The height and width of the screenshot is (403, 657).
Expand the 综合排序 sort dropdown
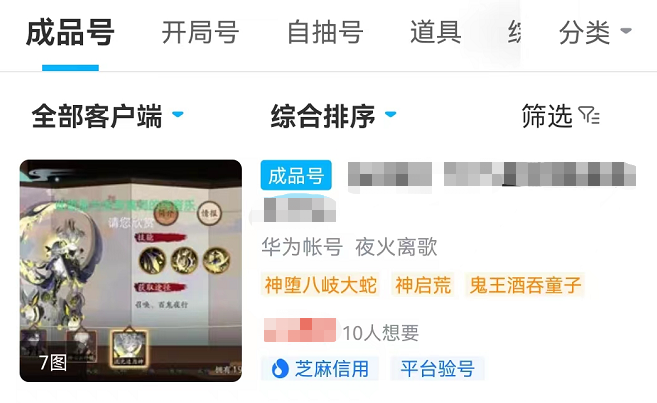tap(334, 116)
